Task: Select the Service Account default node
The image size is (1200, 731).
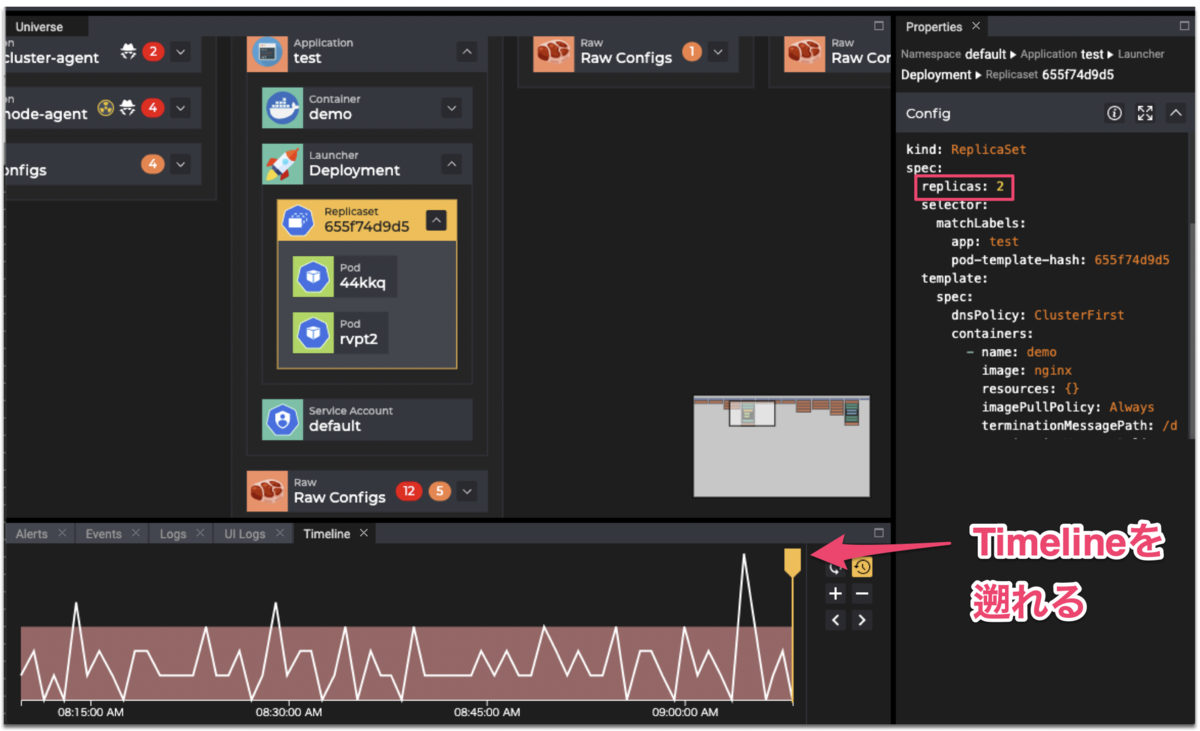Action: click(x=367, y=420)
